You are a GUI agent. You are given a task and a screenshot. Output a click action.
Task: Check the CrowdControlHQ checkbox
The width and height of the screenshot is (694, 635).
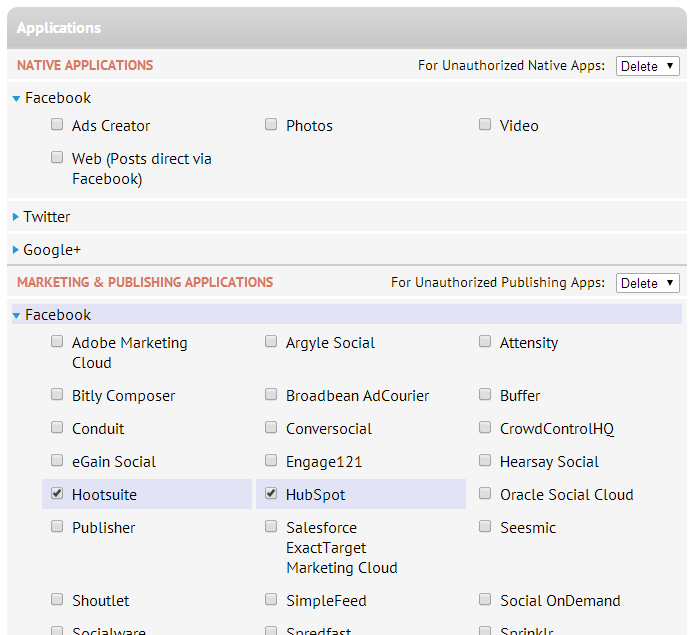coord(485,427)
